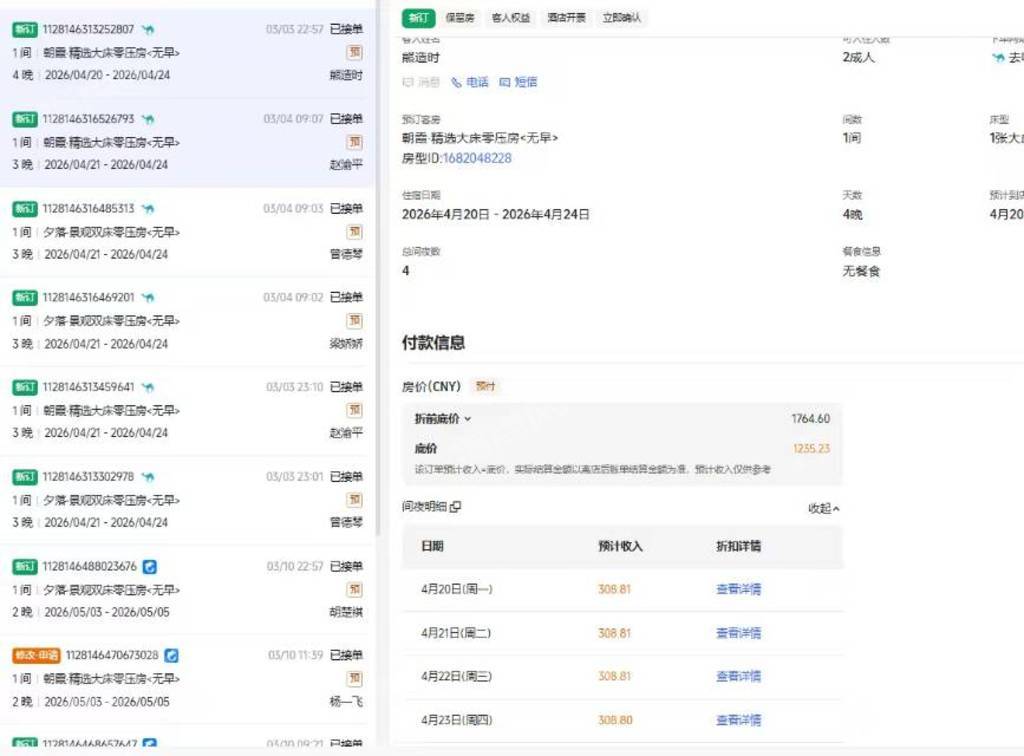Open the 客人权益 tab
Image resolution: width=1024 pixels, height=756 pixels.
(512, 18)
